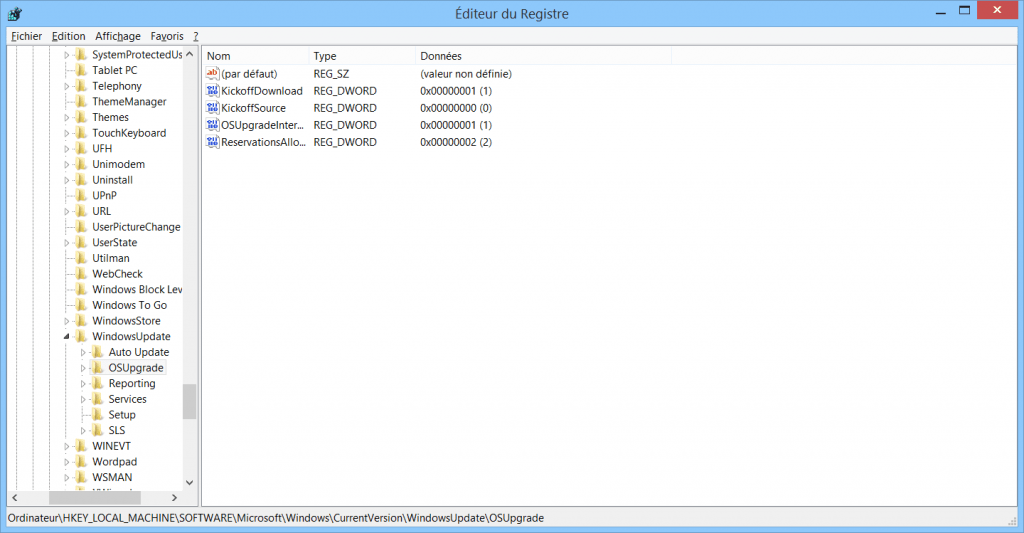Image resolution: width=1024 pixels, height=533 pixels.
Task: Click the UserState folder icon
Action: click(81, 242)
